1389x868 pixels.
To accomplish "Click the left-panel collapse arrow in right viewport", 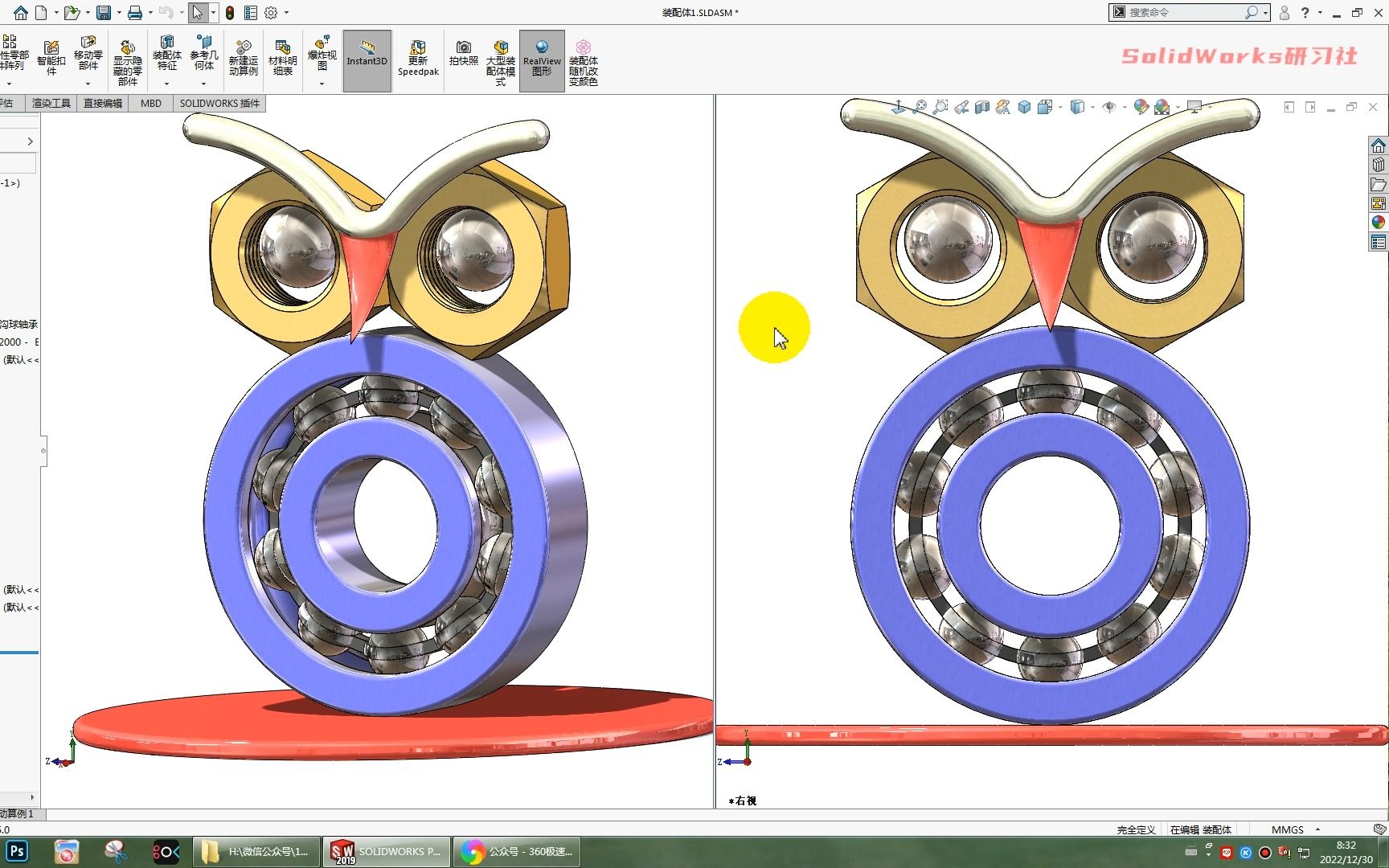I will click(x=1289, y=107).
